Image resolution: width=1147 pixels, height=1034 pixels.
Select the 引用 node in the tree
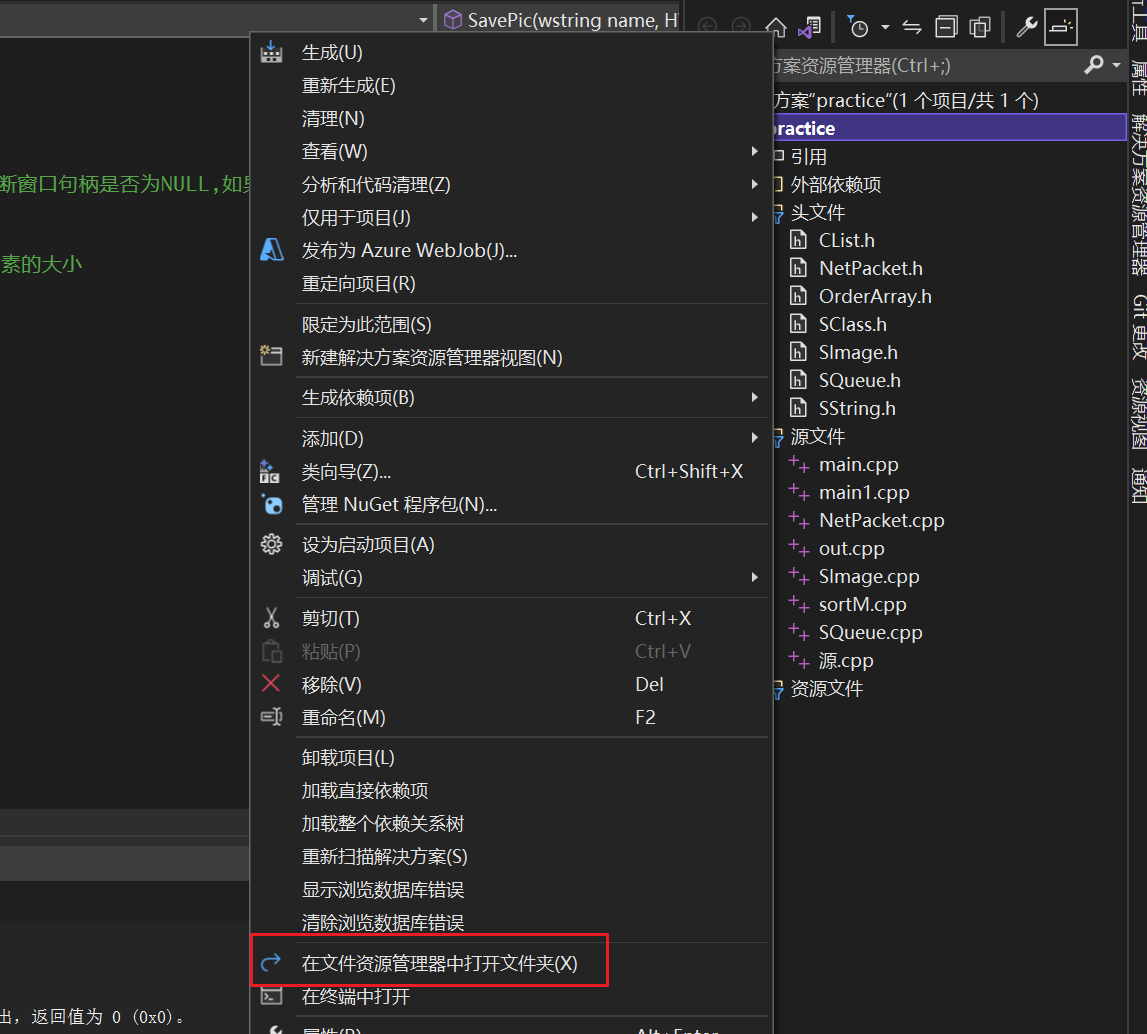coord(808,156)
